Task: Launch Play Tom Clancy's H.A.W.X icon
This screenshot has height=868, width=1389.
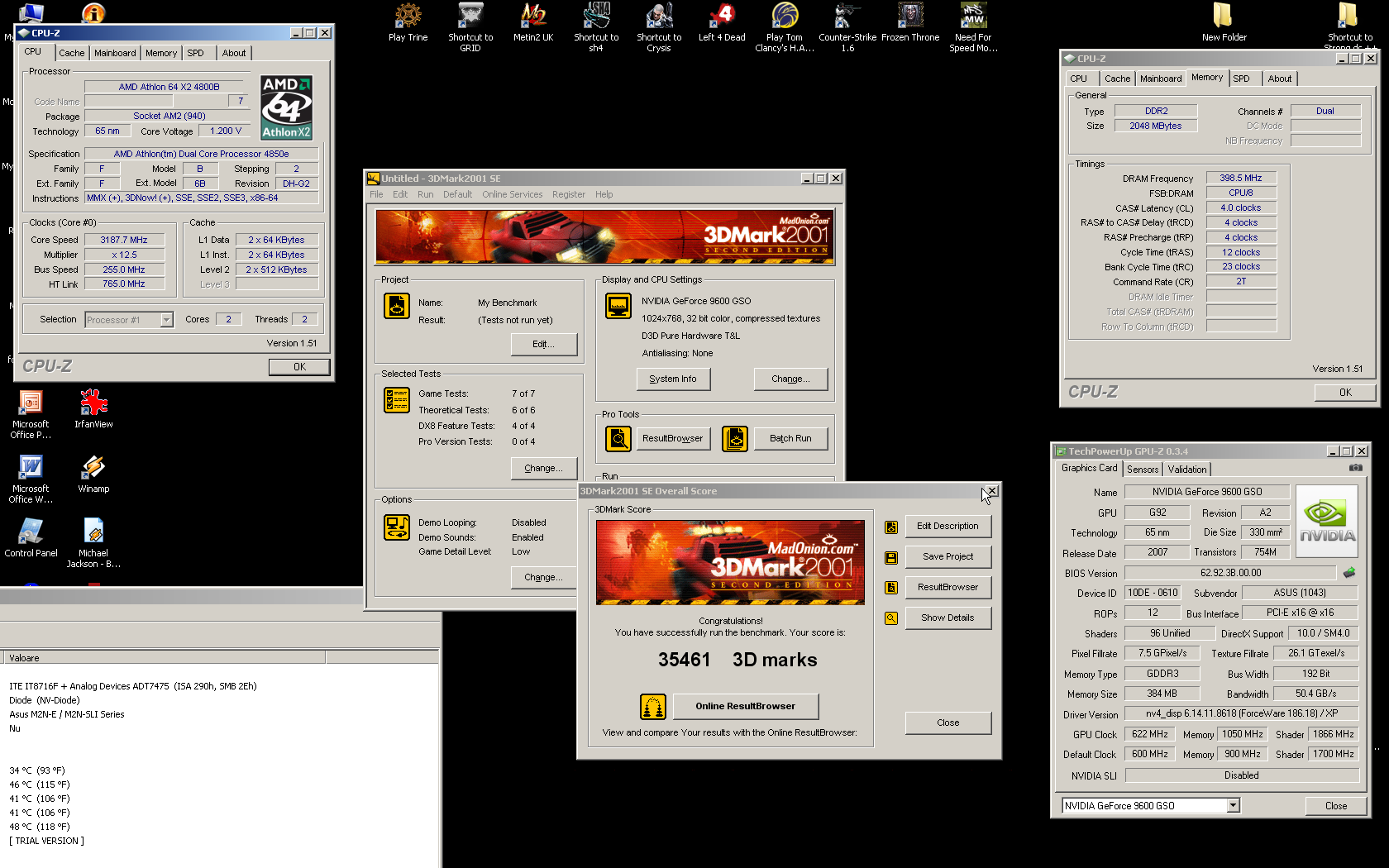Action: (x=785, y=27)
